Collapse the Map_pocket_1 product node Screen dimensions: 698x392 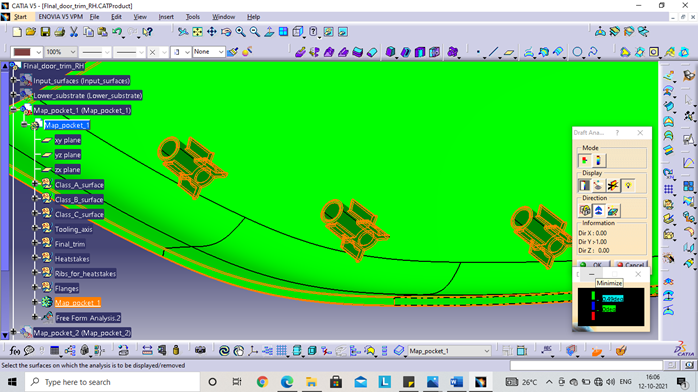click(x=13, y=110)
